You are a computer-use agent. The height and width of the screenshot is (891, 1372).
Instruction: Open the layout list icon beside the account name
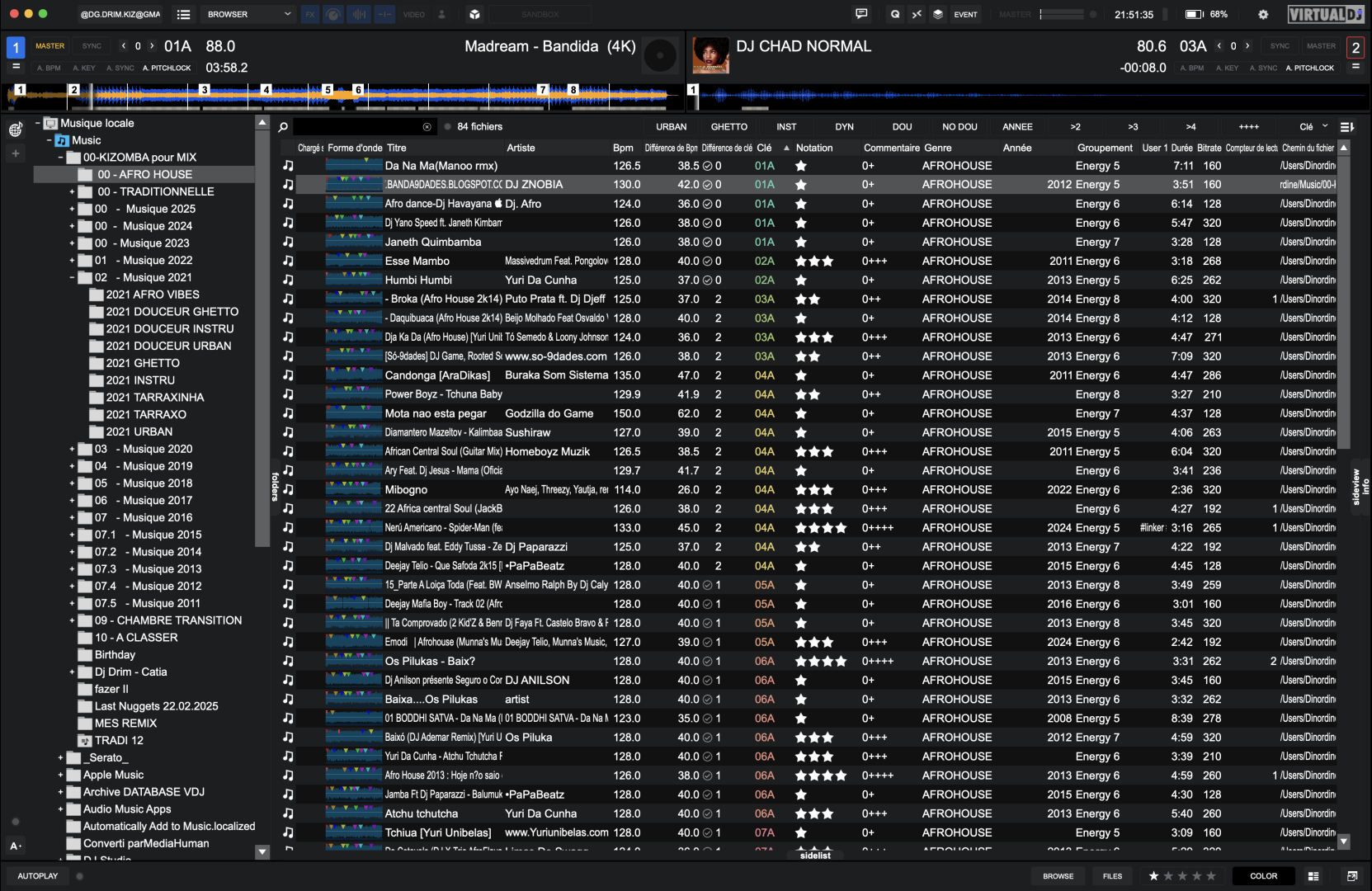pyautogui.click(x=184, y=14)
